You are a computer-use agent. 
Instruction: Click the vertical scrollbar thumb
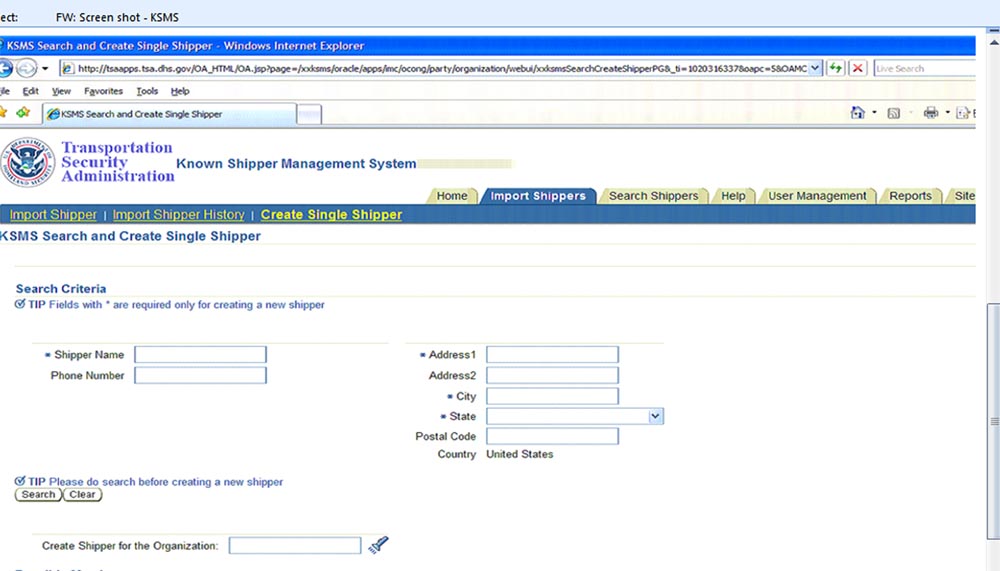994,421
